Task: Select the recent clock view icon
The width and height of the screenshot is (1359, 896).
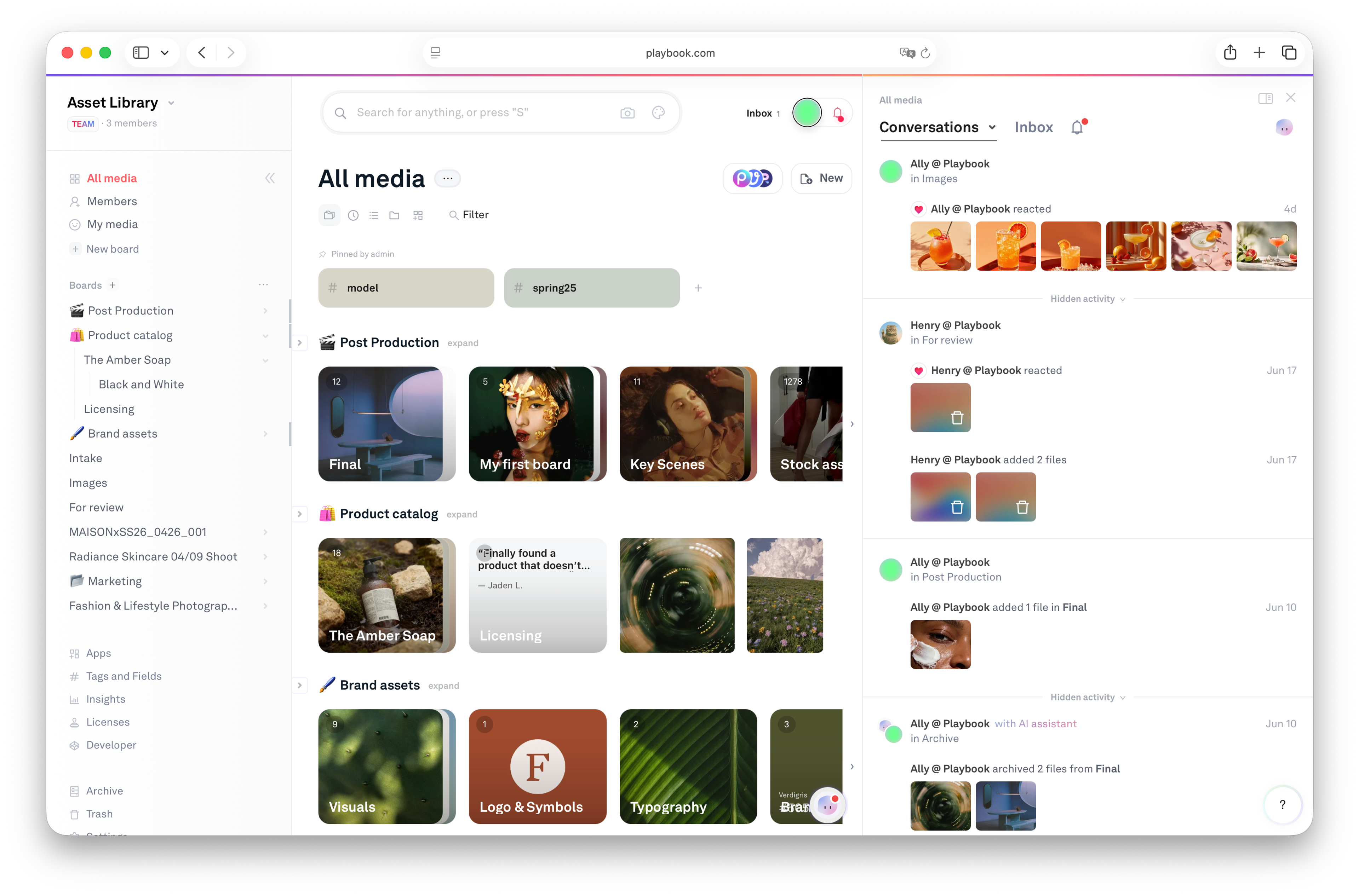Action: [353, 215]
